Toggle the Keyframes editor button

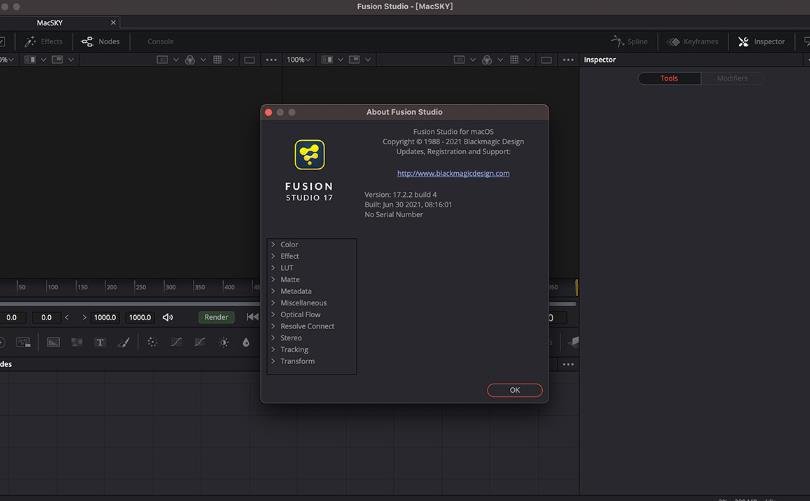point(693,41)
